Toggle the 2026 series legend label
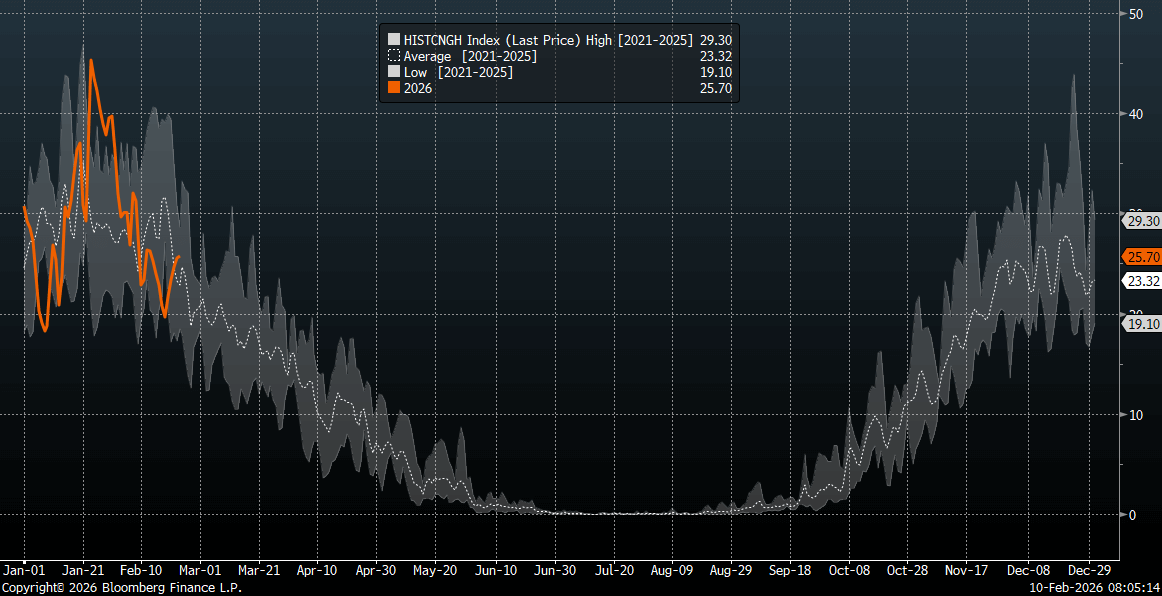 pyautogui.click(x=418, y=88)
